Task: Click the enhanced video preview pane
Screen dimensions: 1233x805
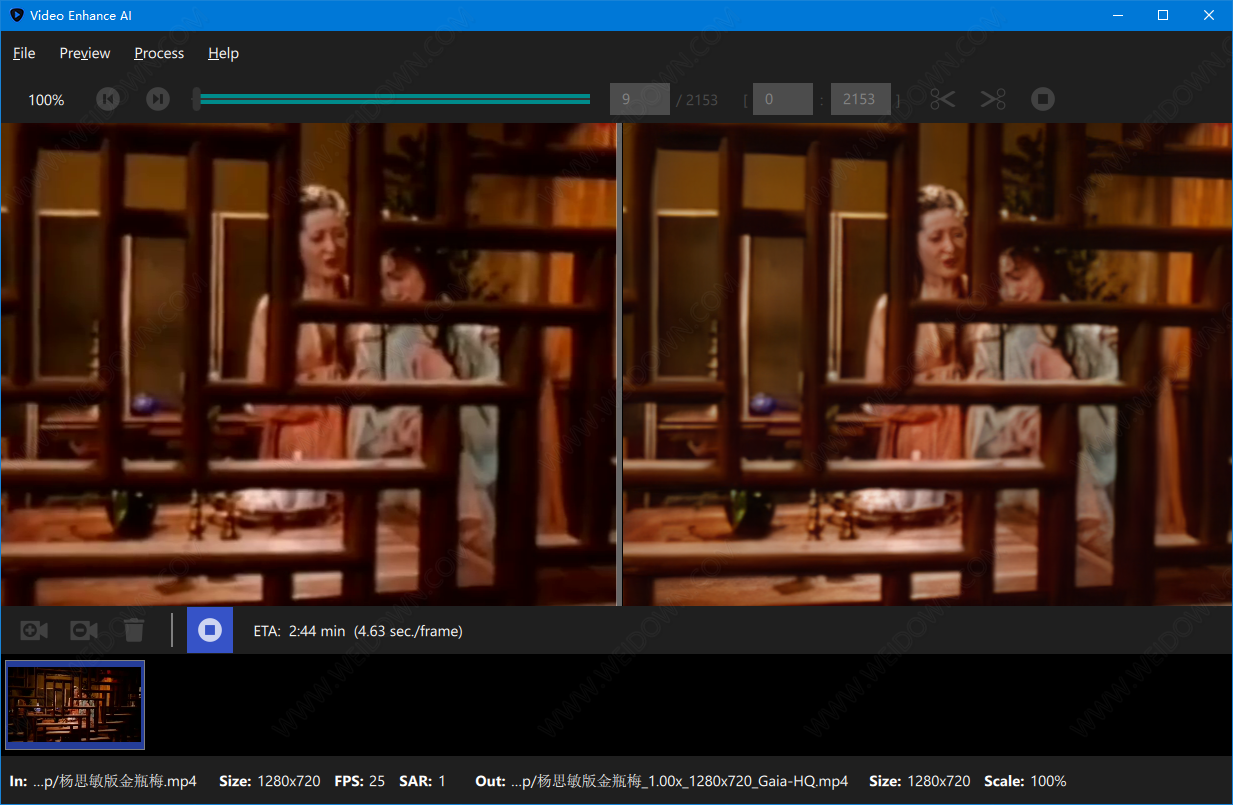Action: click(927, 364)
